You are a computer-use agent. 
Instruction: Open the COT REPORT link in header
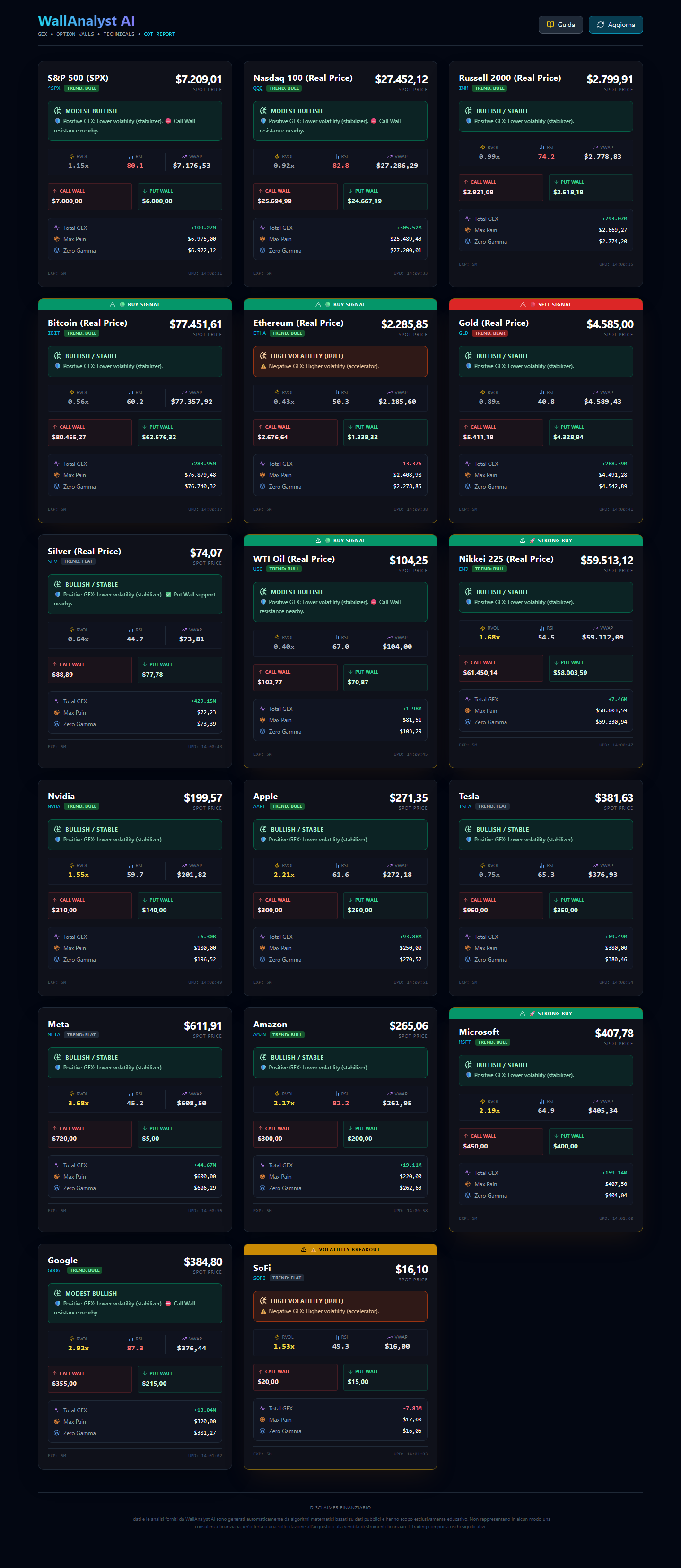click(x=159, y=35)
